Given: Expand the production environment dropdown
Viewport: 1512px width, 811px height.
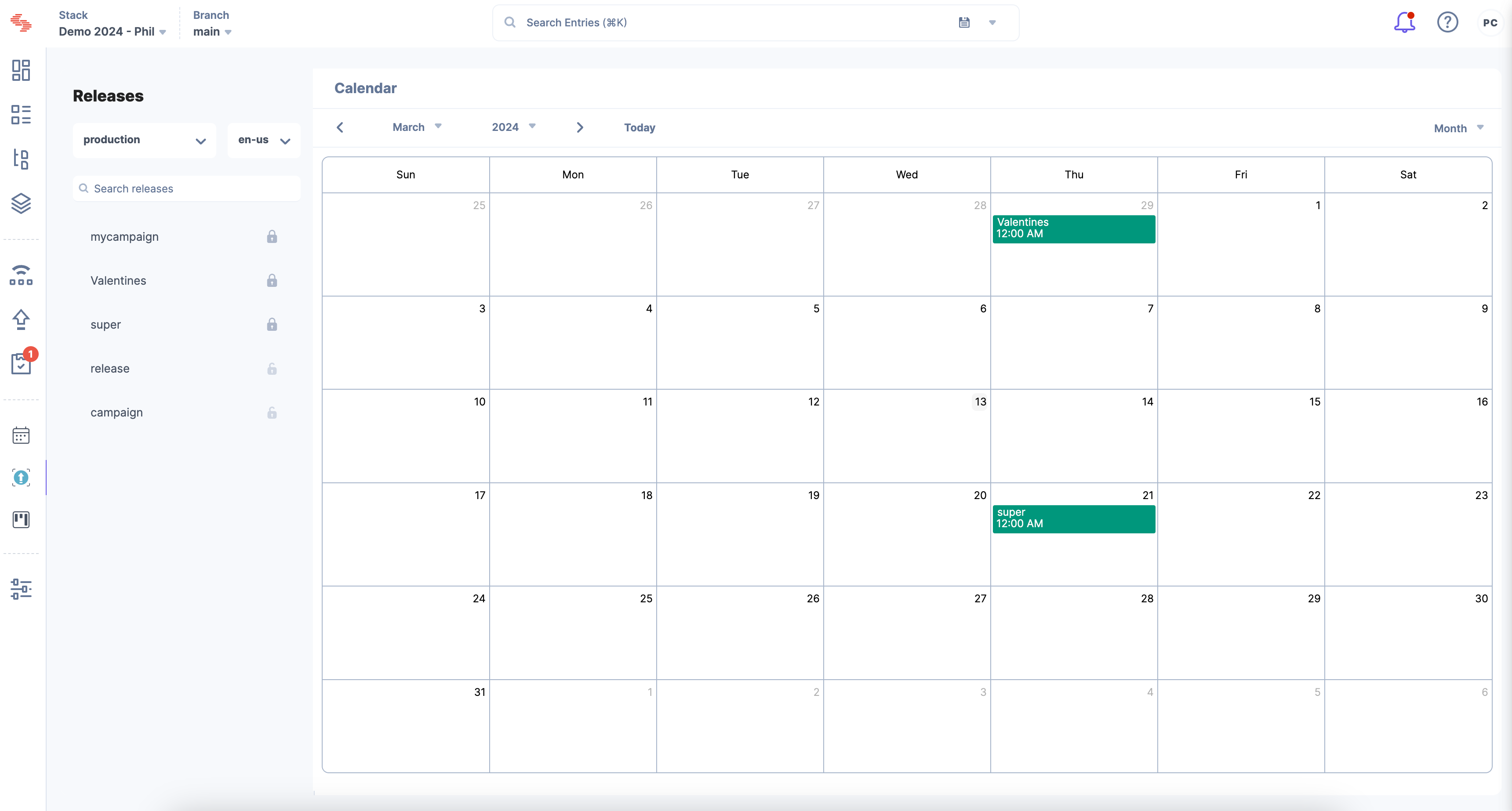Looking at the screenshot, I should coord(145,140).
